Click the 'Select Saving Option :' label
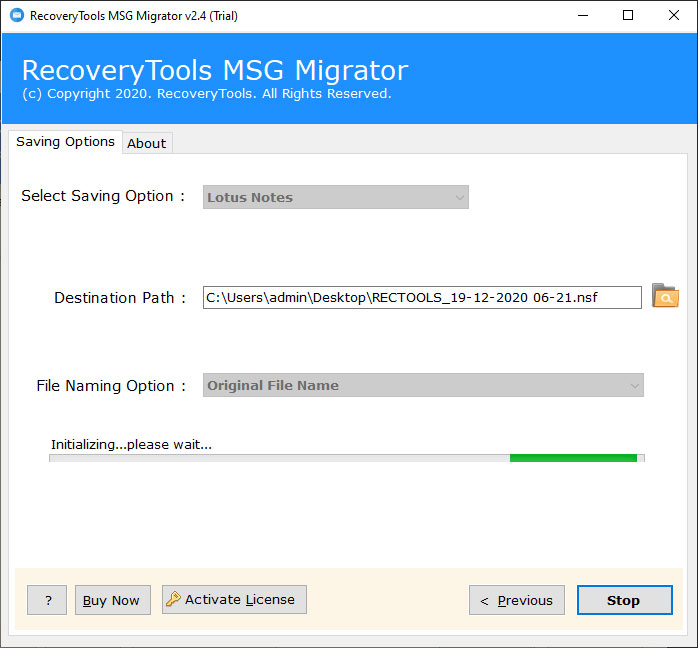This screenshot has width=698, height=648. coord(103,196)
